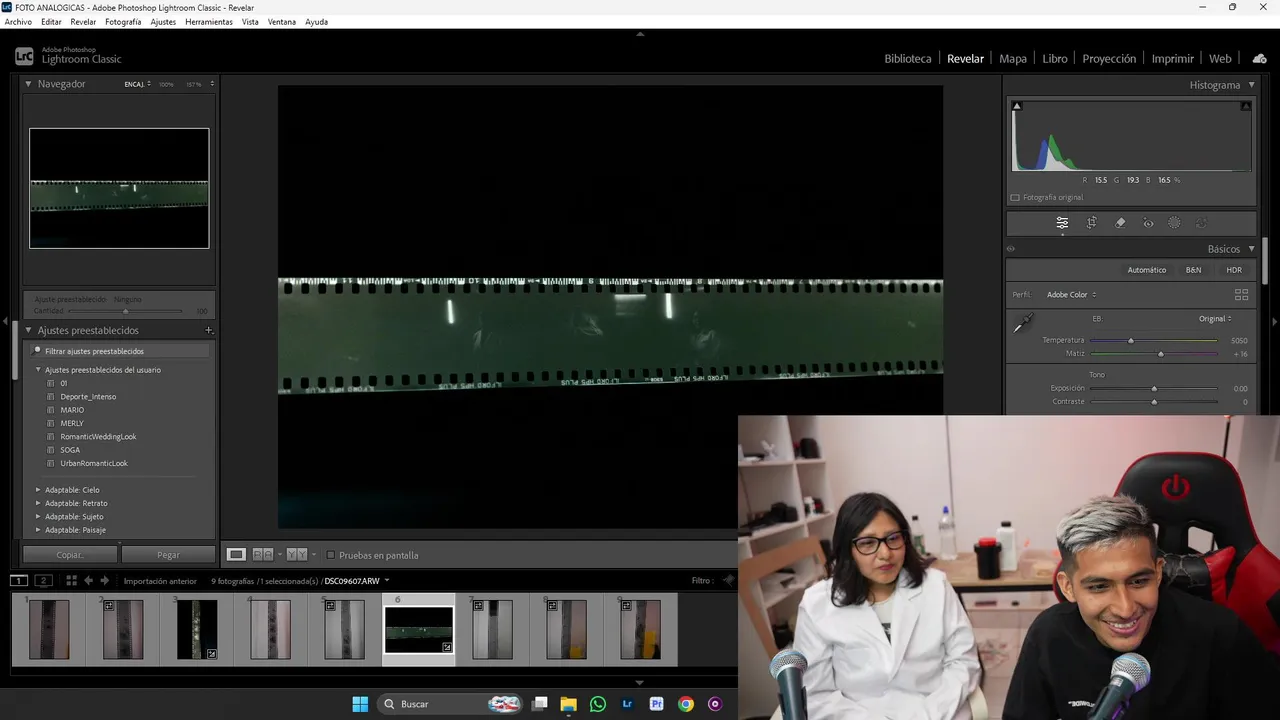
Task: Switch to the Biblioteca module
Action: click(908, 59)
